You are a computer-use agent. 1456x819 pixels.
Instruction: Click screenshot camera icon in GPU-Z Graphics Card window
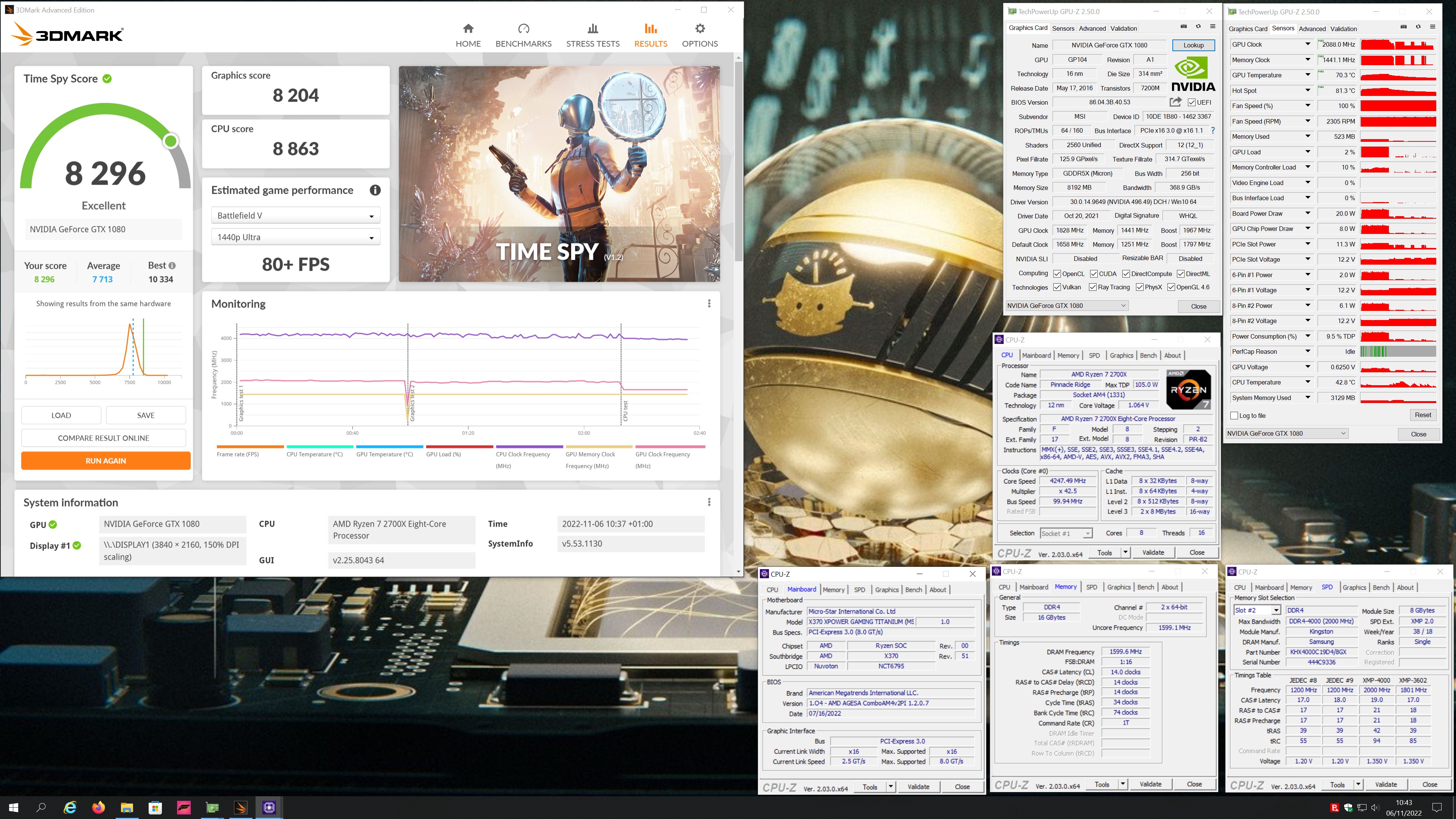click(1183, 27)
